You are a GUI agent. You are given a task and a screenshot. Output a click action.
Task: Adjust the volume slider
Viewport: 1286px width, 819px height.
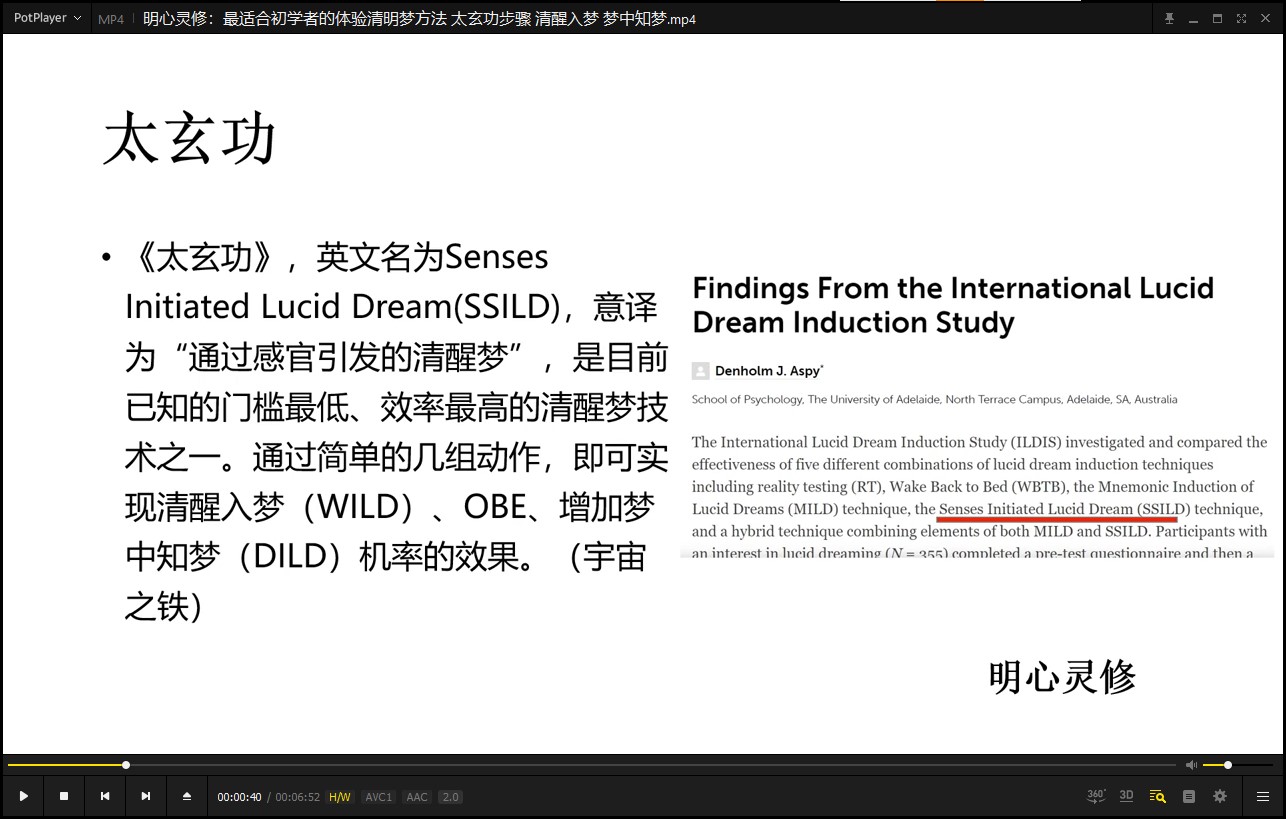1240,765
